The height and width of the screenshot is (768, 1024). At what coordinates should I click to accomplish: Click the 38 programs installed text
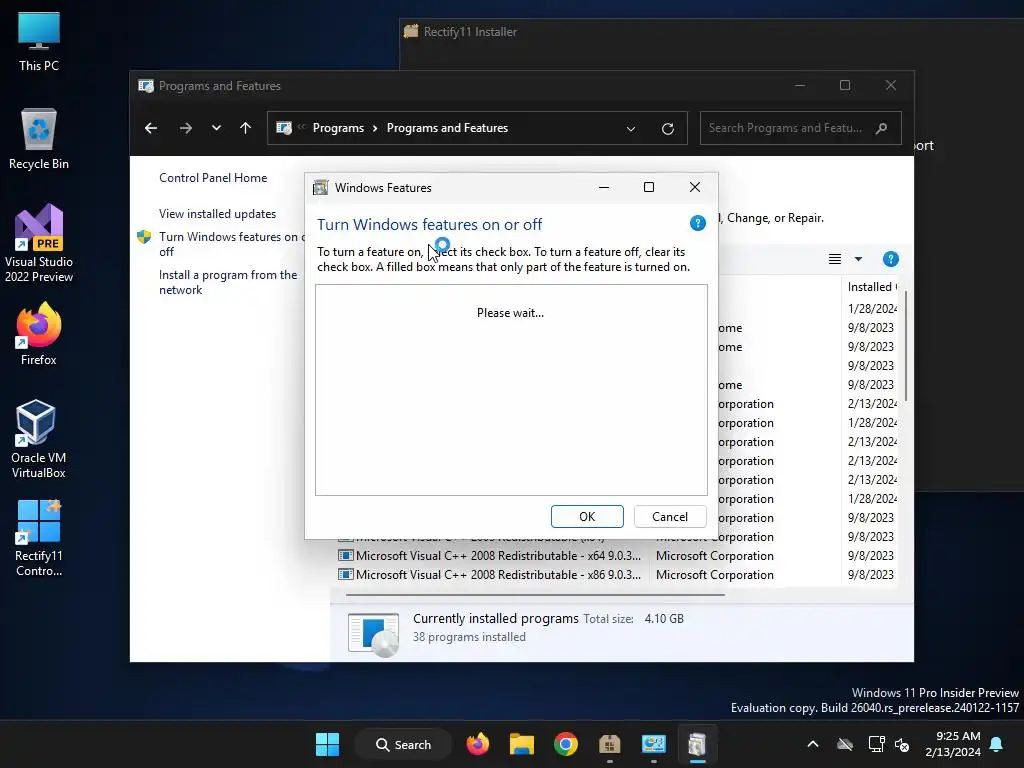pos(469,637)
